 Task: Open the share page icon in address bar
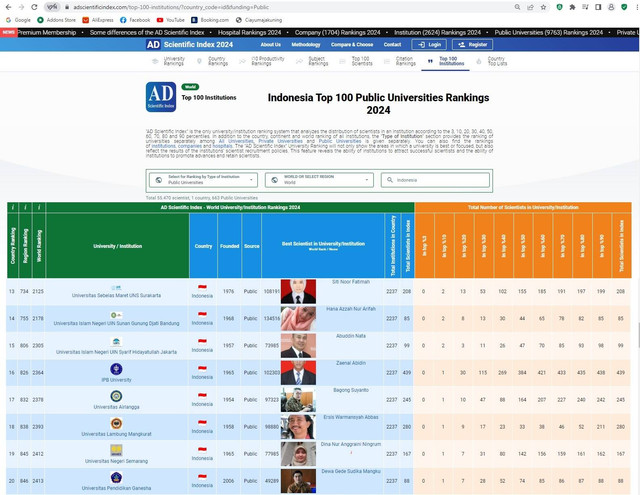[x=530, y=7]
